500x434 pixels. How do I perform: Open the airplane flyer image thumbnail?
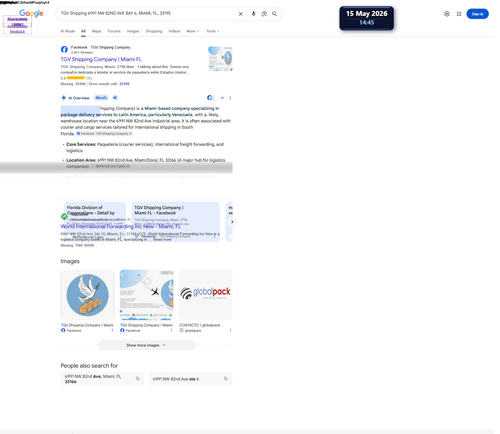coord(146,295)
